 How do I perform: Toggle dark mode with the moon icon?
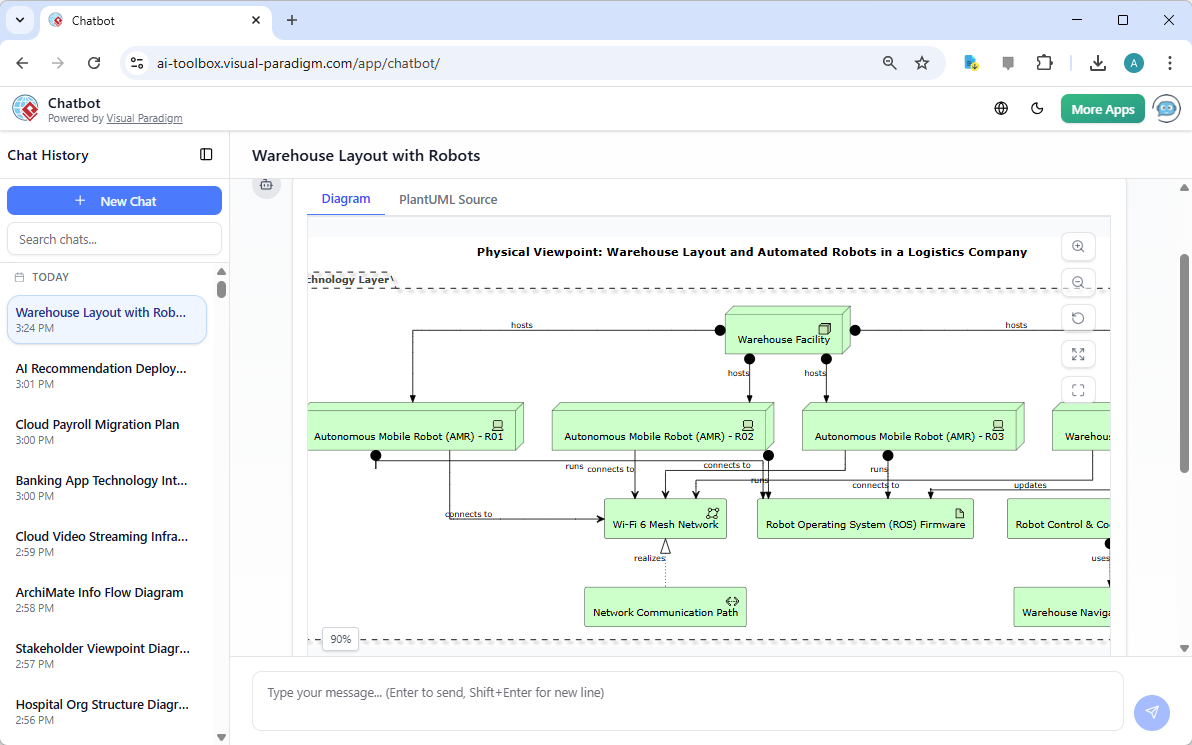coord(1037,108)
